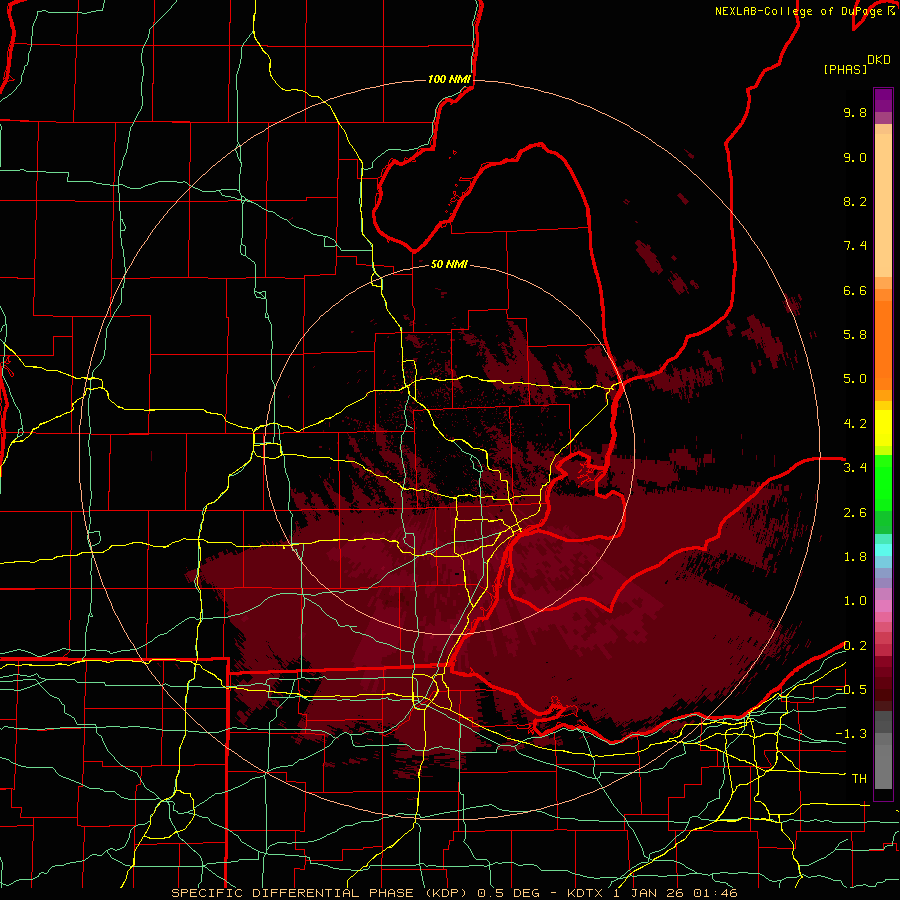This screenshot has height=900, width=900.
Task: Pick the purple swatch at top of color bar
Action: 883,100
